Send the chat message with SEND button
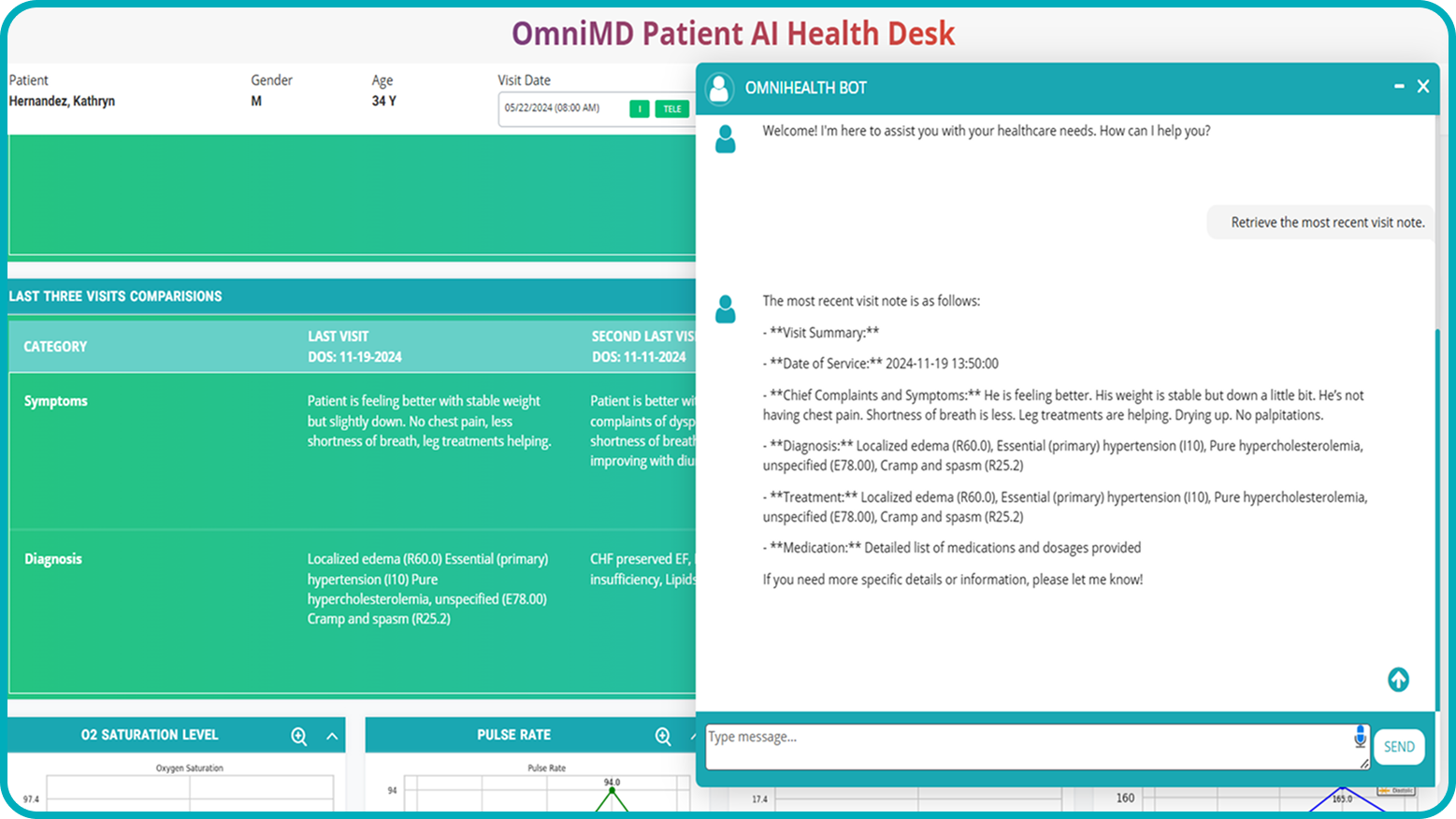Viewport: 1456px width, 819px height. pyautogui.click(x=1399, y=747)
